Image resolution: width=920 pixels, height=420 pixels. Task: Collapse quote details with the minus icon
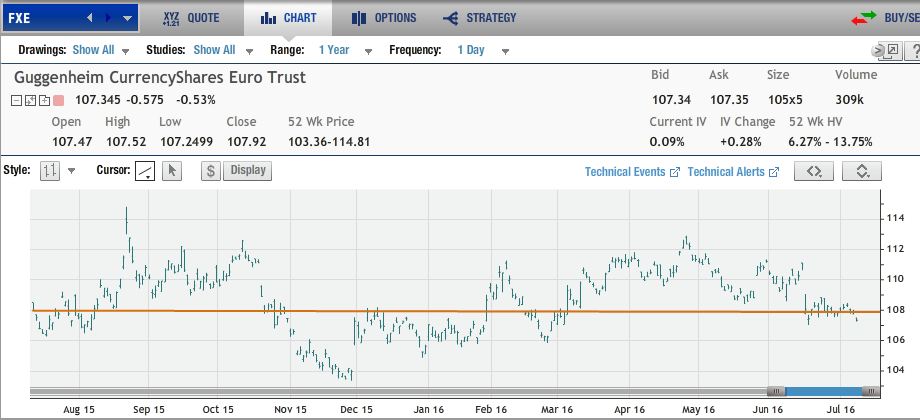(x=16, y=100)
